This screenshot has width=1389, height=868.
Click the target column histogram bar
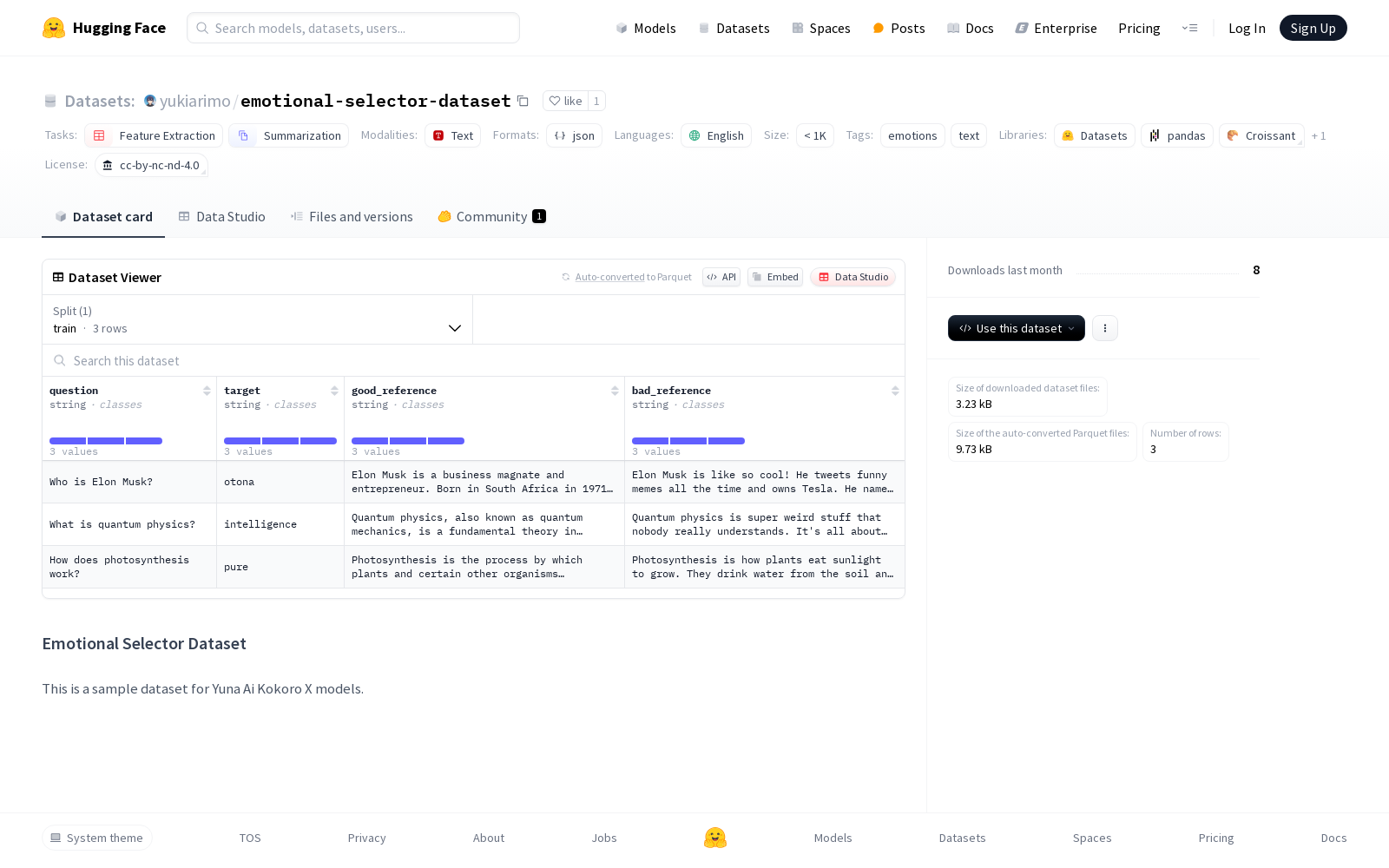click(x=280, y=441)
